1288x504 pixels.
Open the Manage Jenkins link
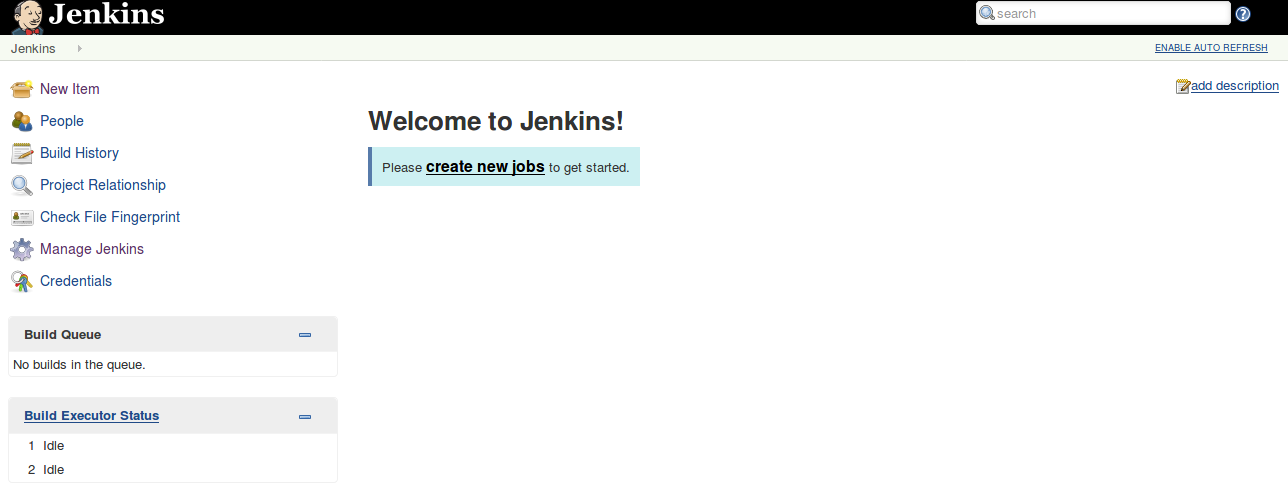(x=92, y=249)
